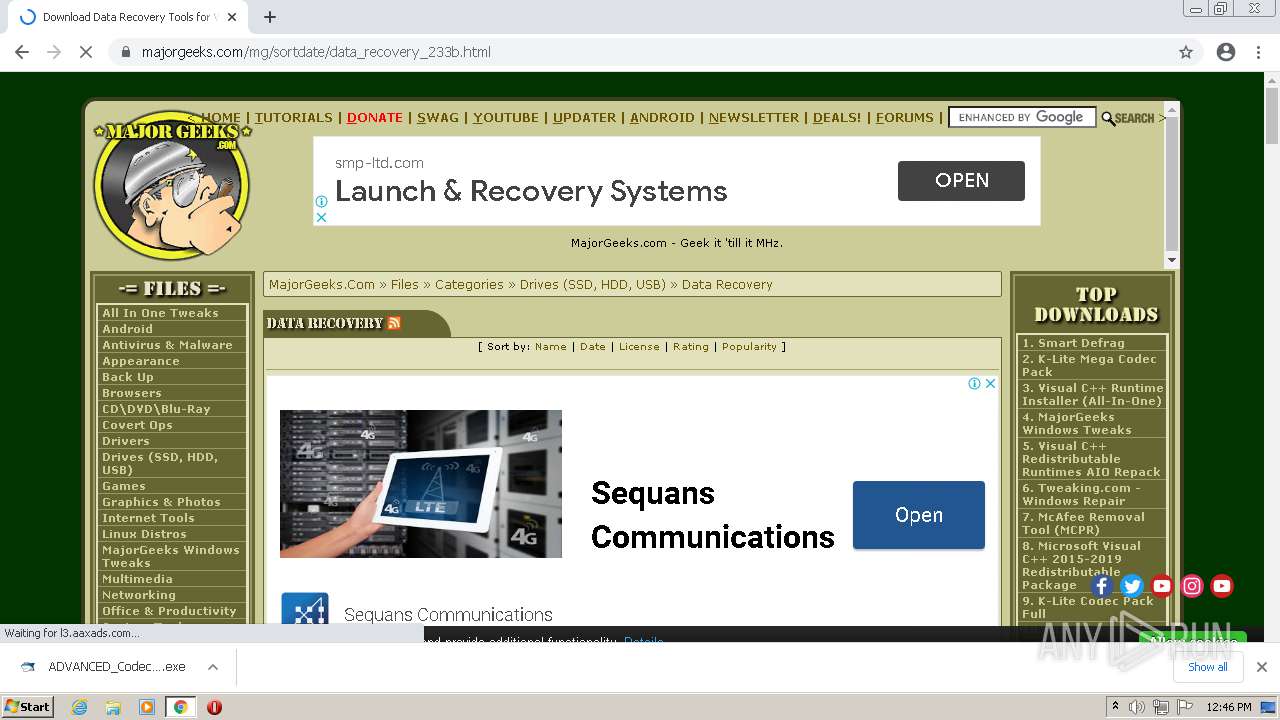Sort listings by License
This screenshot has height=720, width=1280.
click(639, 347)
